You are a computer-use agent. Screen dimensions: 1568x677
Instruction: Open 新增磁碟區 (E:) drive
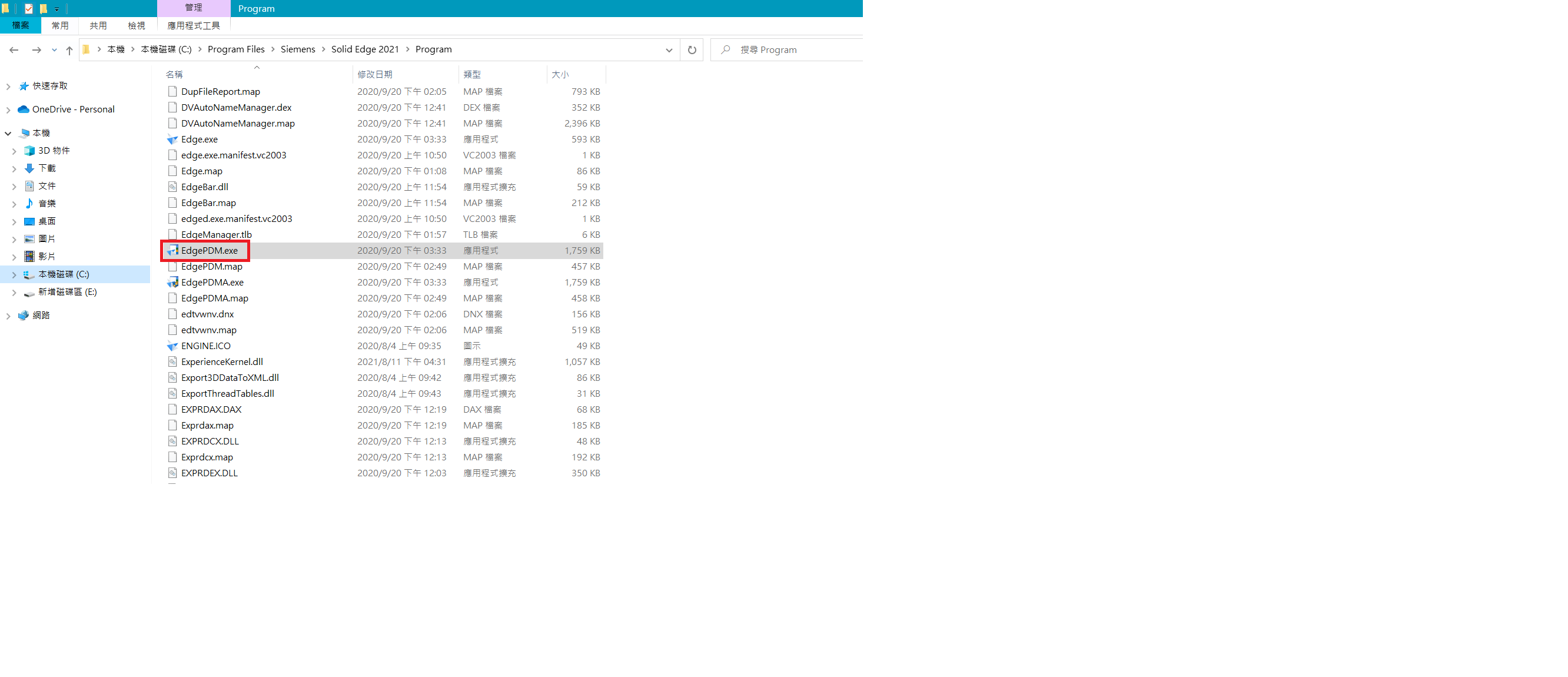(x=67, y=292)
